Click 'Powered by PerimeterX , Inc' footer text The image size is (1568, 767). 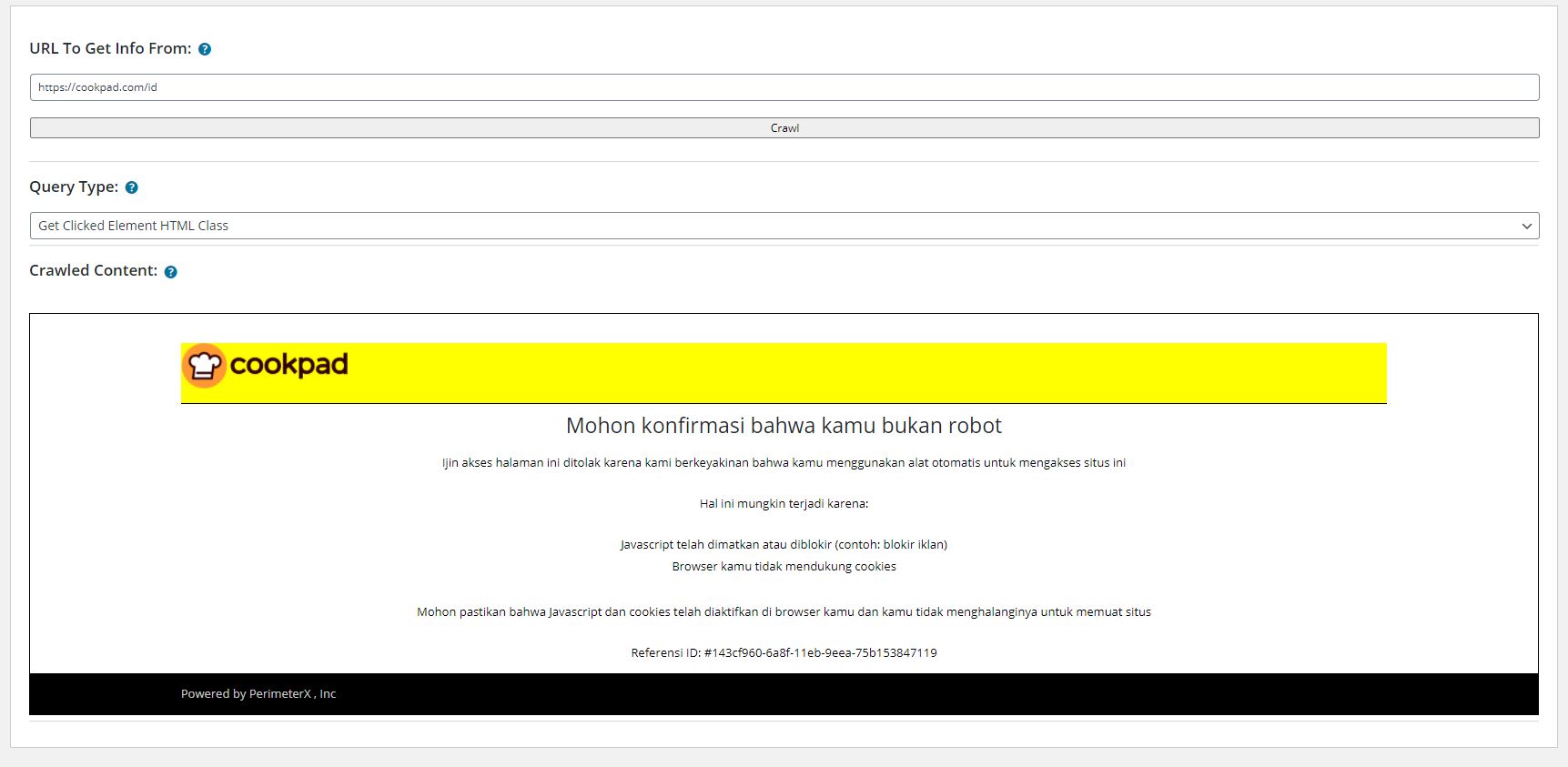(258, 693)
